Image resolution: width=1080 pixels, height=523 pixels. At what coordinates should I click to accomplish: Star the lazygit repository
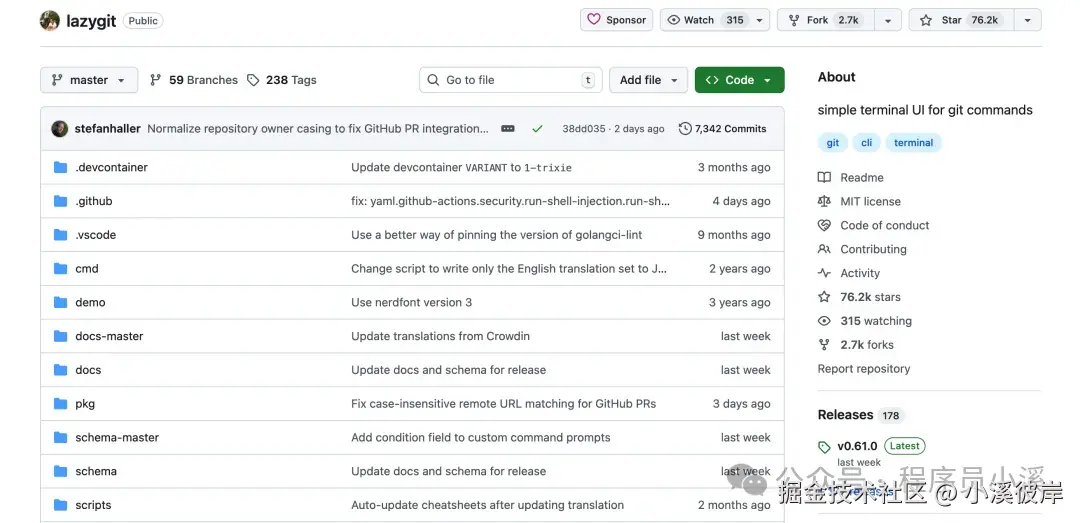(962, 20)
